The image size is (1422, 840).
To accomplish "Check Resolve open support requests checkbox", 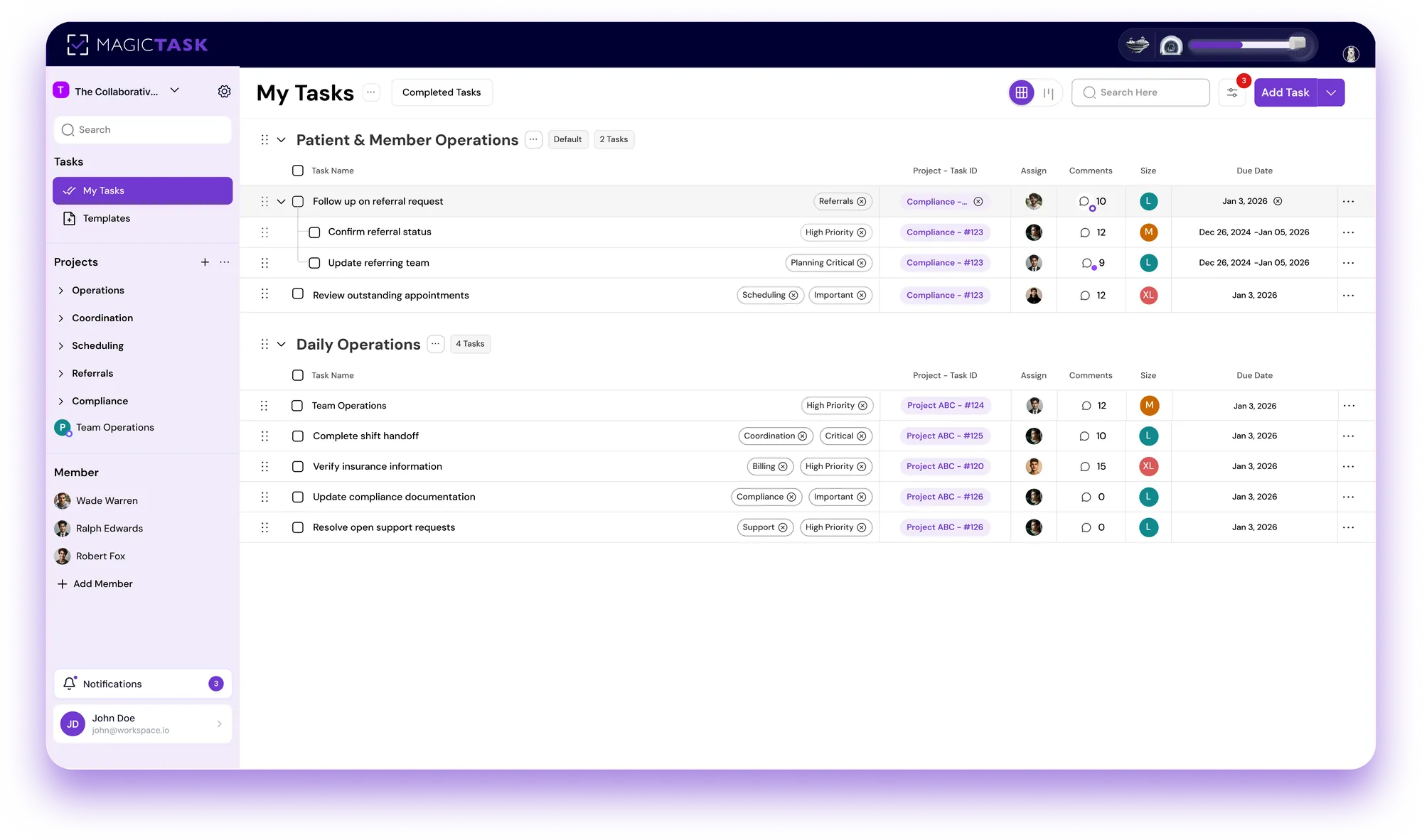I will 298,527.
